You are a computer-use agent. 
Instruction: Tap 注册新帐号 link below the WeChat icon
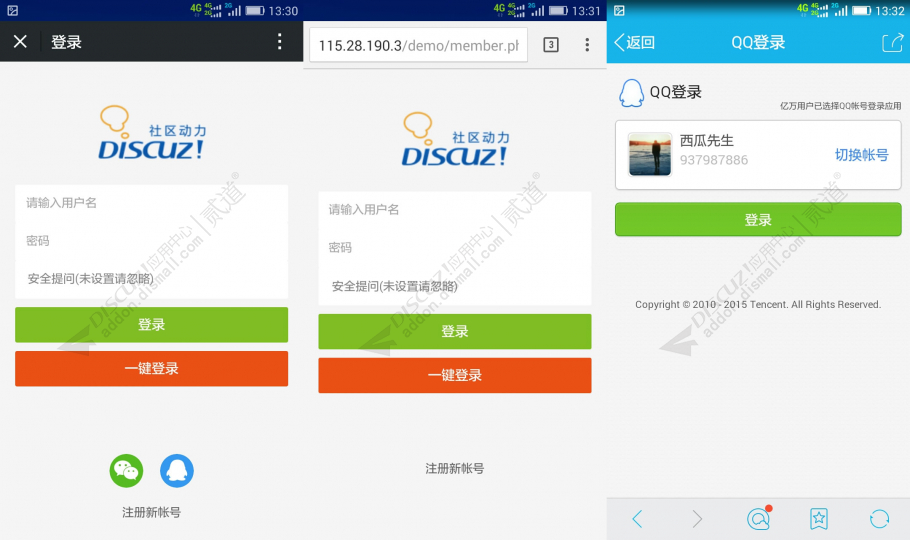tap(151, 512)
